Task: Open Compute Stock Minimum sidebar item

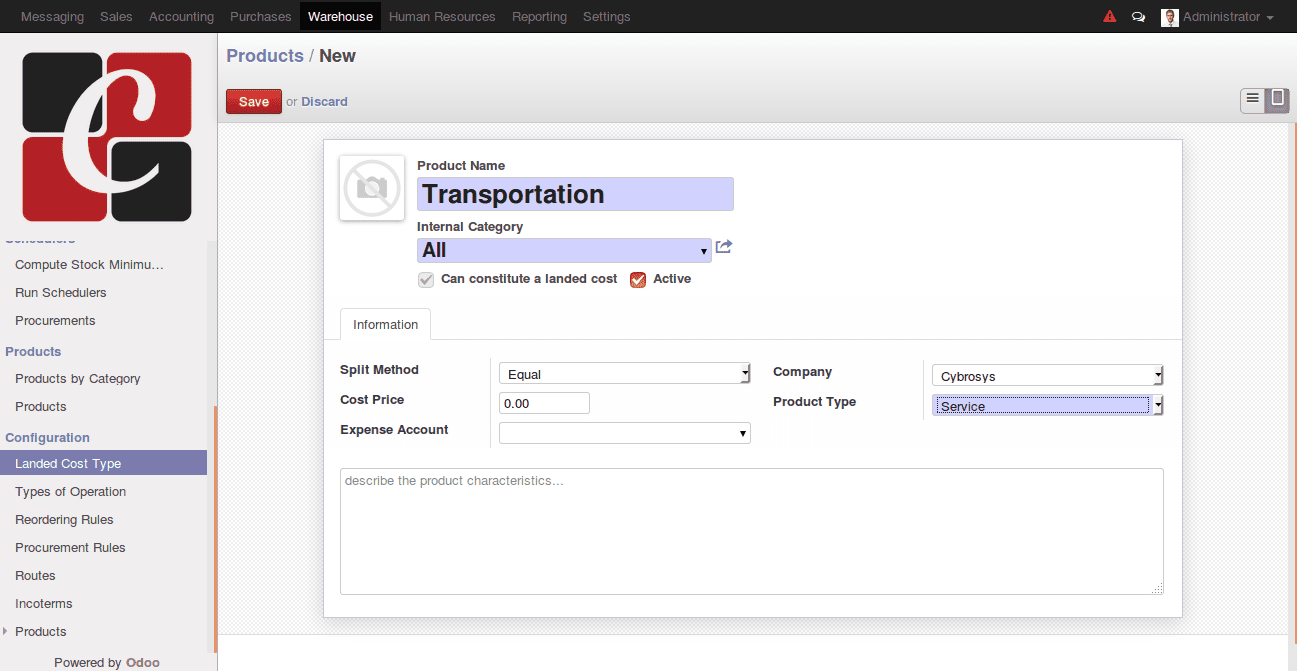Action: coord(89,265)
